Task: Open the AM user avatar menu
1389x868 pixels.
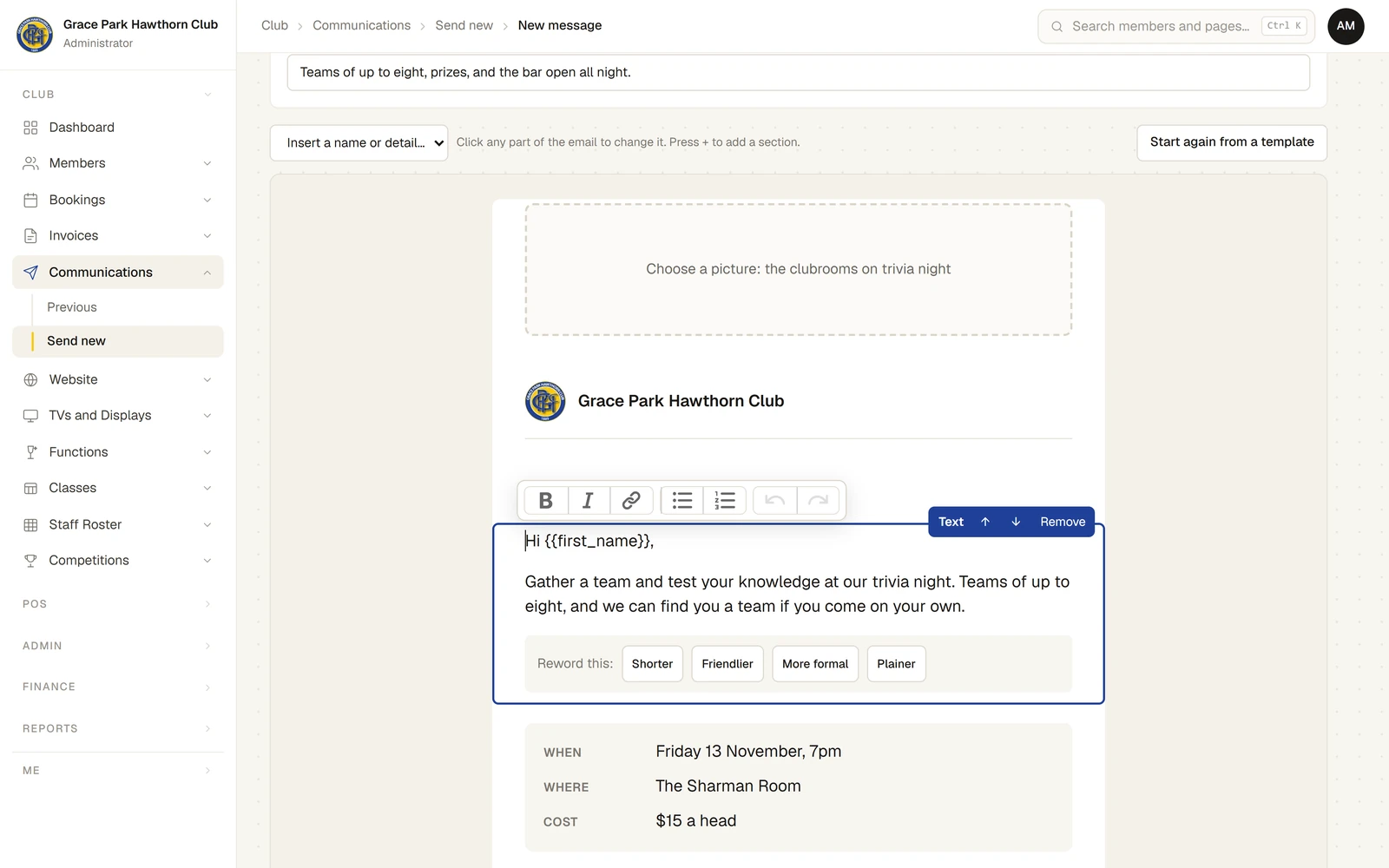Action: pyautogui.click(x=1346, y=26)
